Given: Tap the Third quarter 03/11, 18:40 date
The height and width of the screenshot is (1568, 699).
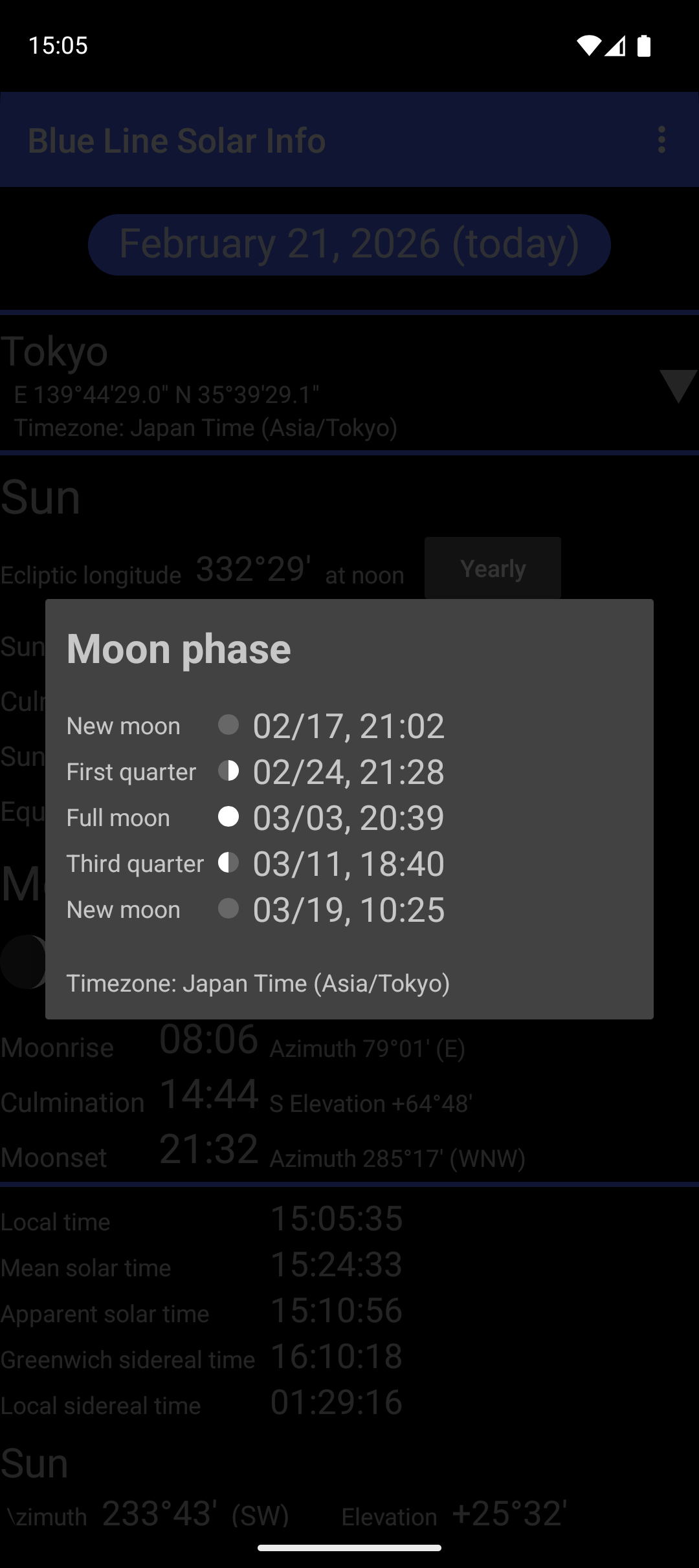Looking at the screenshot, I should coord(348,864).
